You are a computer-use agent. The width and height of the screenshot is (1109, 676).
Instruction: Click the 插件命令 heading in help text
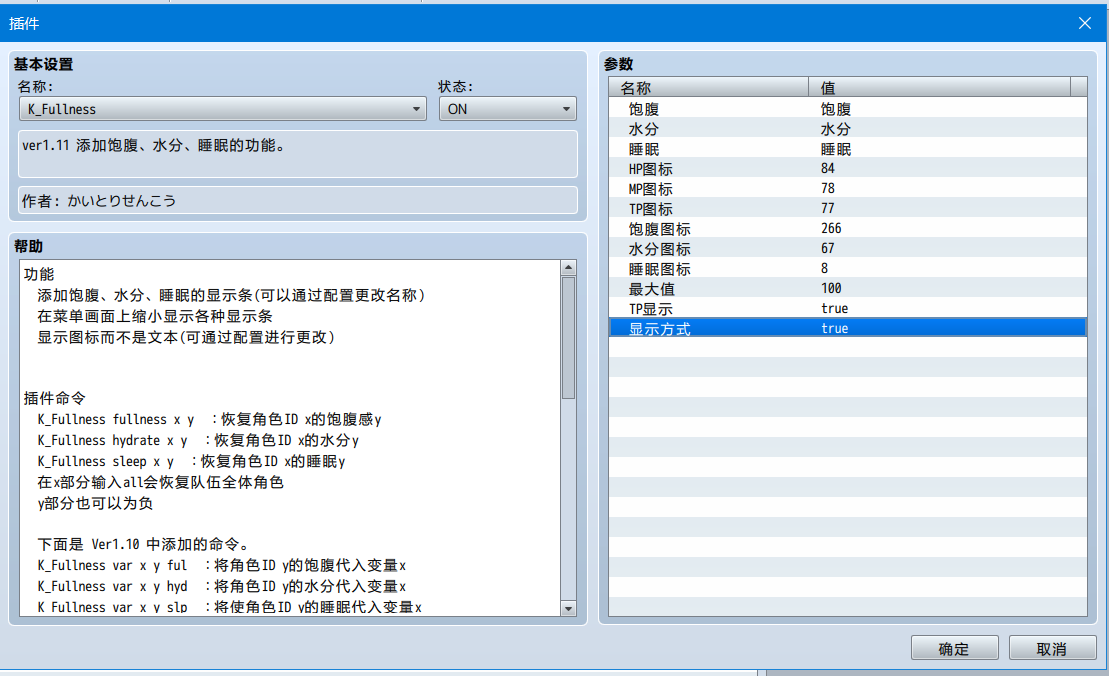pos(54,398)
